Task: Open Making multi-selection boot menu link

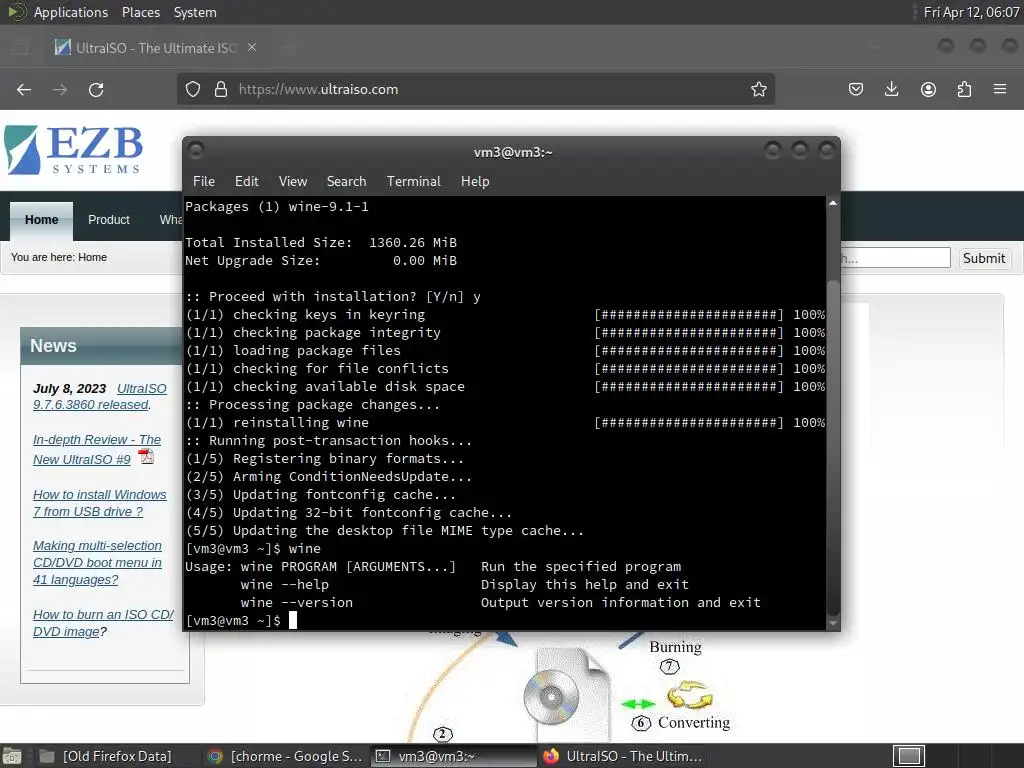Action: click(x=97, y=562)
